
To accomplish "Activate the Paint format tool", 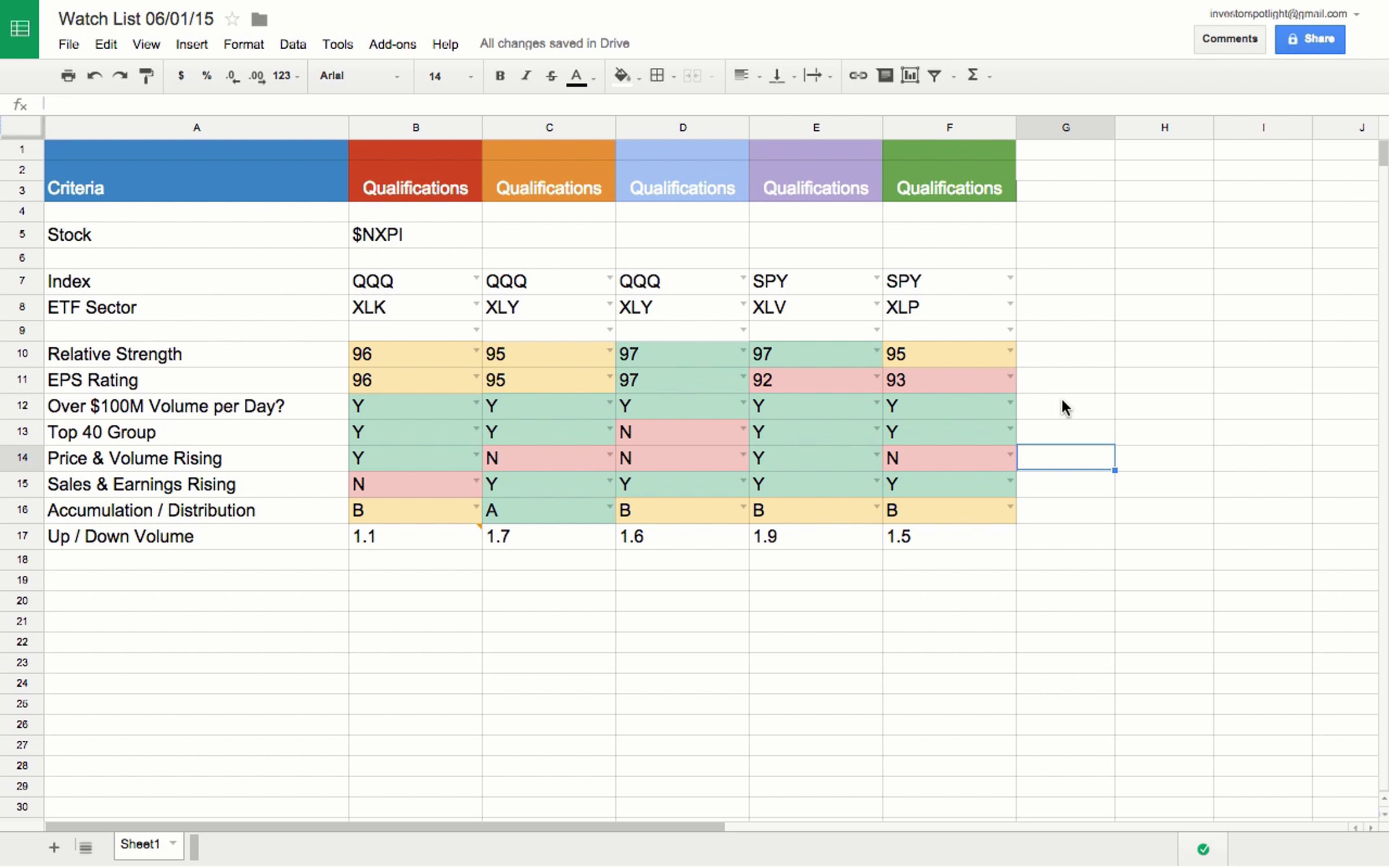I will (x=146, y=76).
